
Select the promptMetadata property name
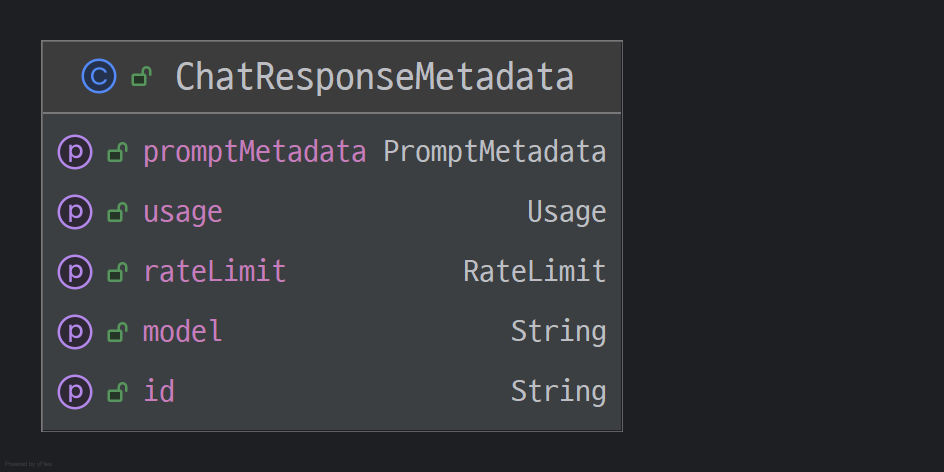(x=254, y=152)
